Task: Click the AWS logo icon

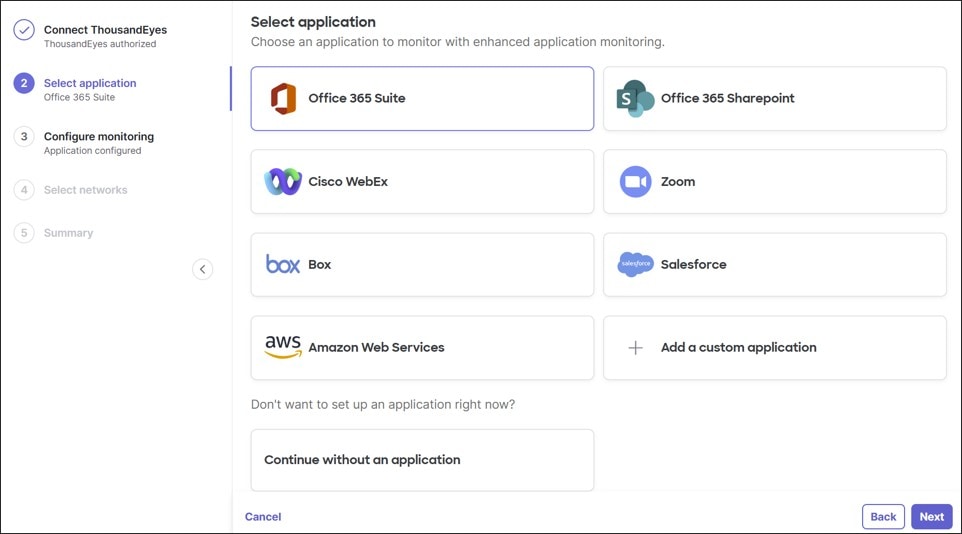Action: [283, 347]
